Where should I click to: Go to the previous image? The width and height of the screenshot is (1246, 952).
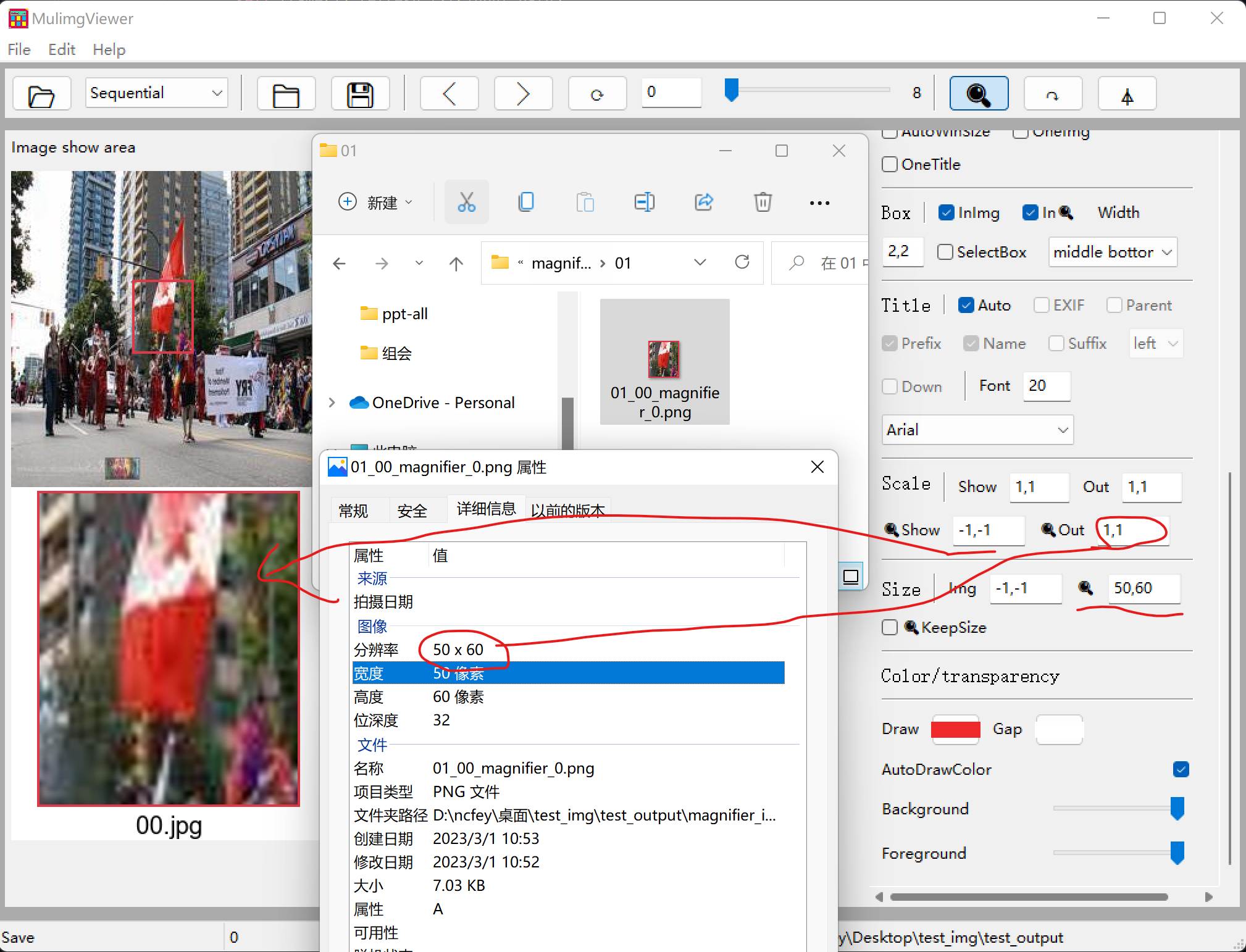449,93
